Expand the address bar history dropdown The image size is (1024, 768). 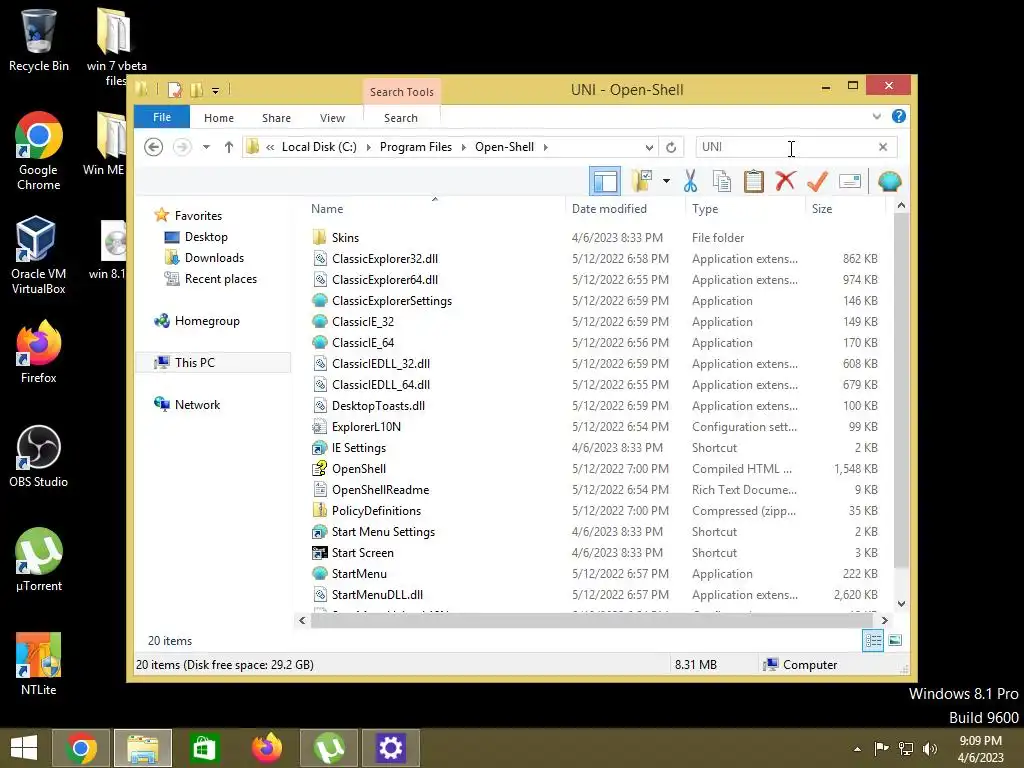[649, 147]
